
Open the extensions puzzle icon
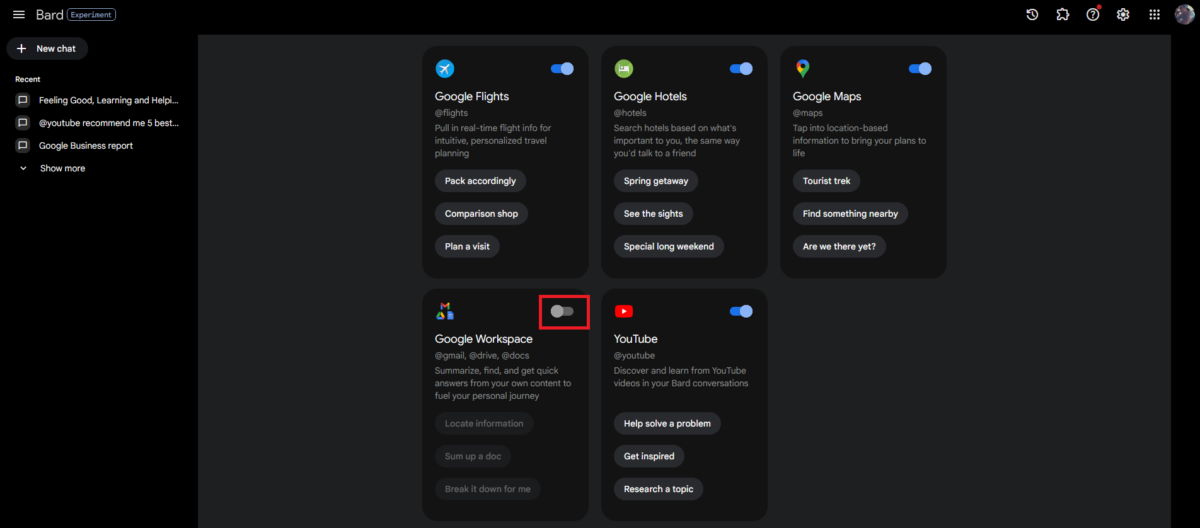[1063, 14]
